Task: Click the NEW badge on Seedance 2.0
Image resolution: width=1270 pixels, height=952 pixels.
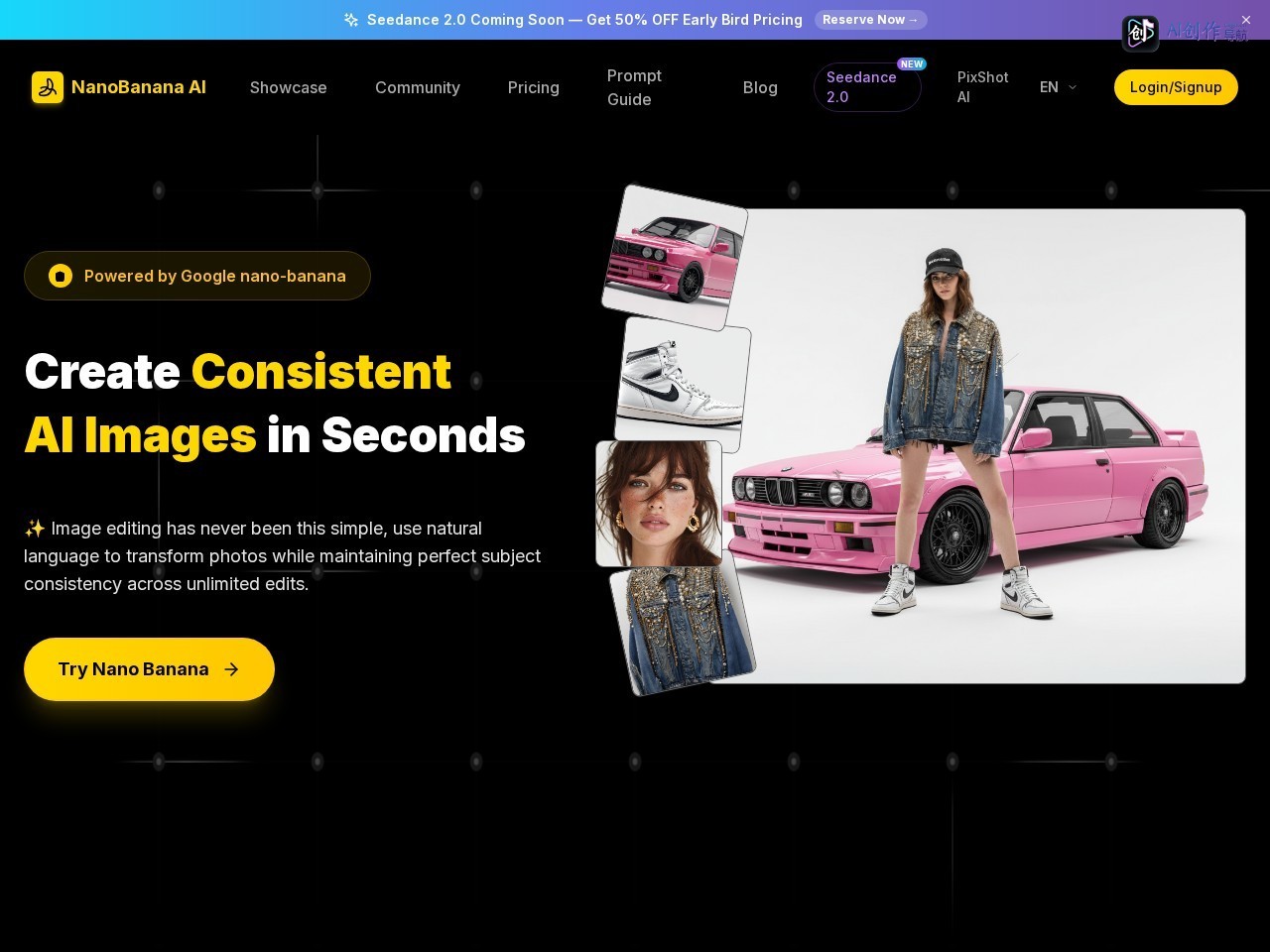Action: point(912,63)
